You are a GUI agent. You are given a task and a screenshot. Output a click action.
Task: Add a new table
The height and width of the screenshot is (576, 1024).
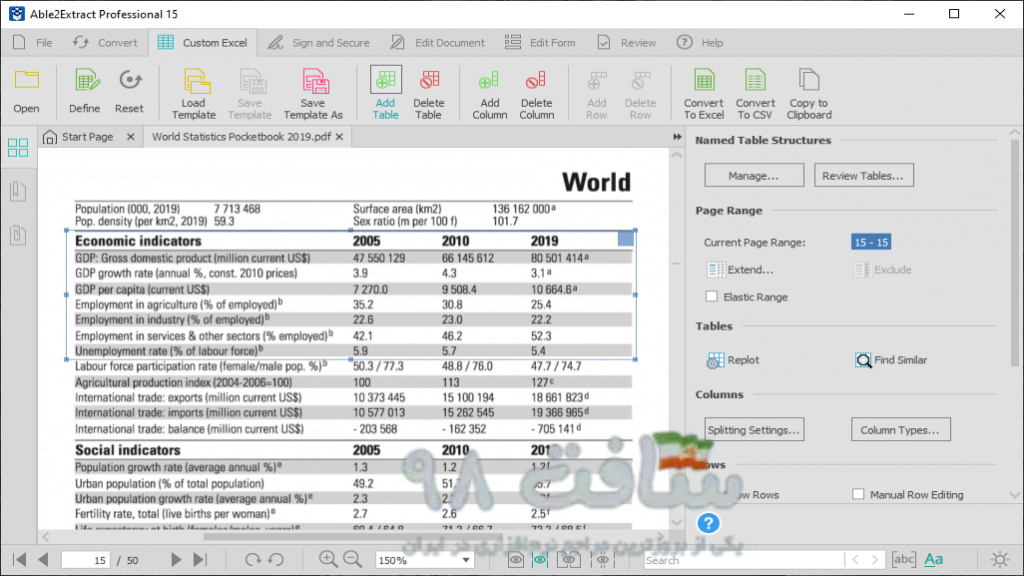coord(385,94)
